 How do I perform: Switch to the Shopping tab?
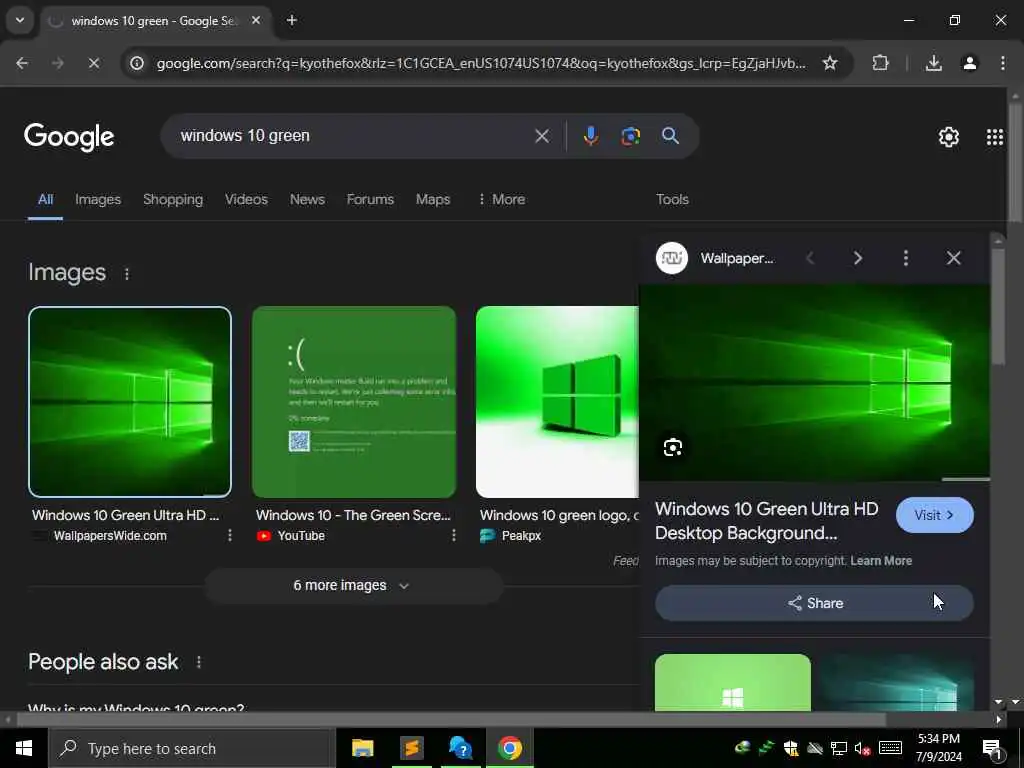pos(173,200)
